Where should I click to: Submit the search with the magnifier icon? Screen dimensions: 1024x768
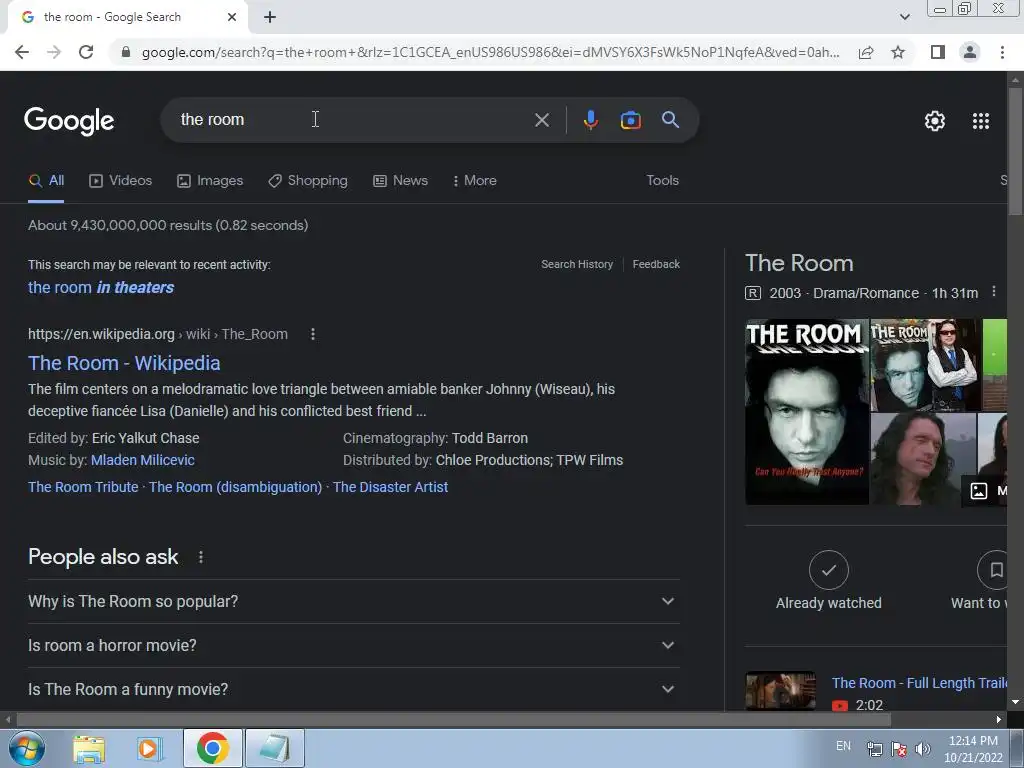670,120
